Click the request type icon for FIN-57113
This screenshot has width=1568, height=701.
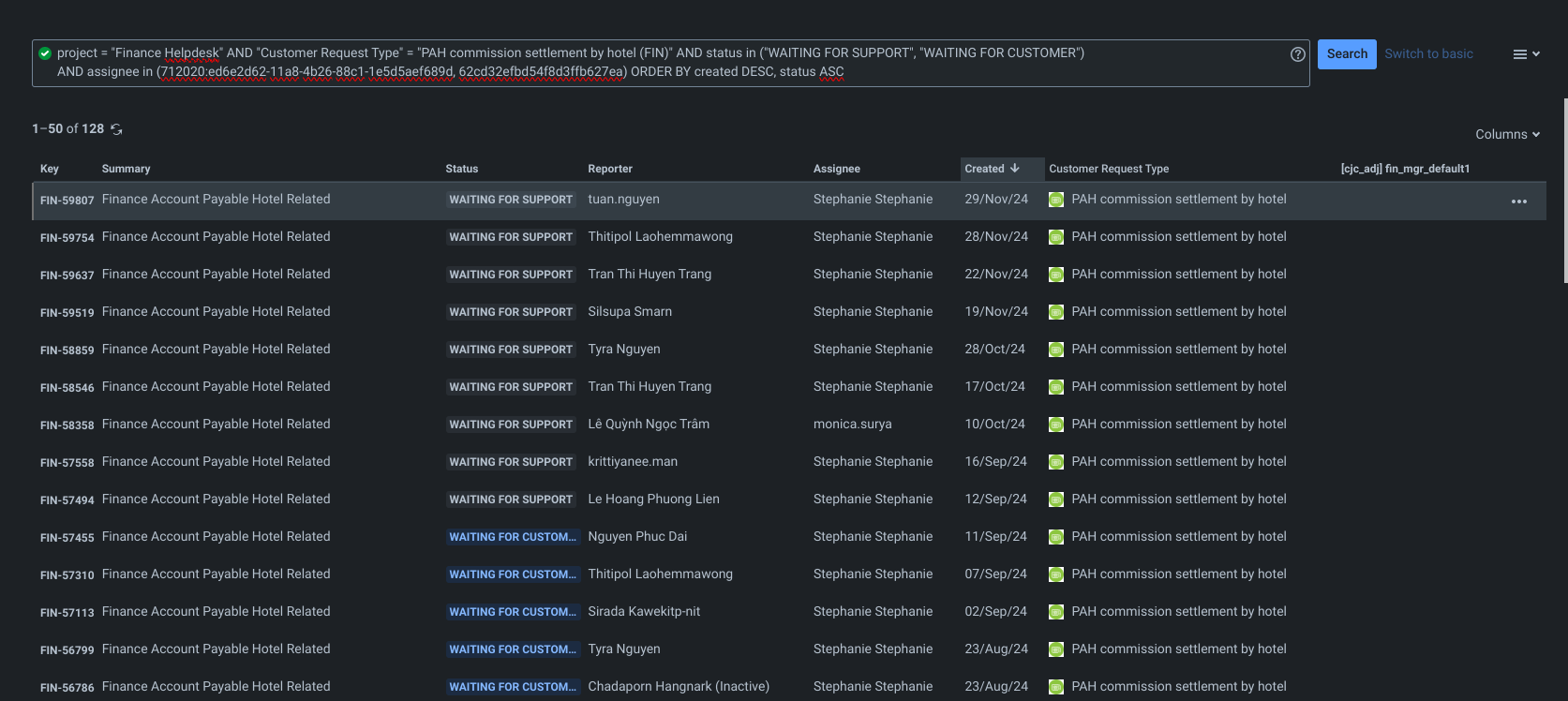pos(1056,612)
